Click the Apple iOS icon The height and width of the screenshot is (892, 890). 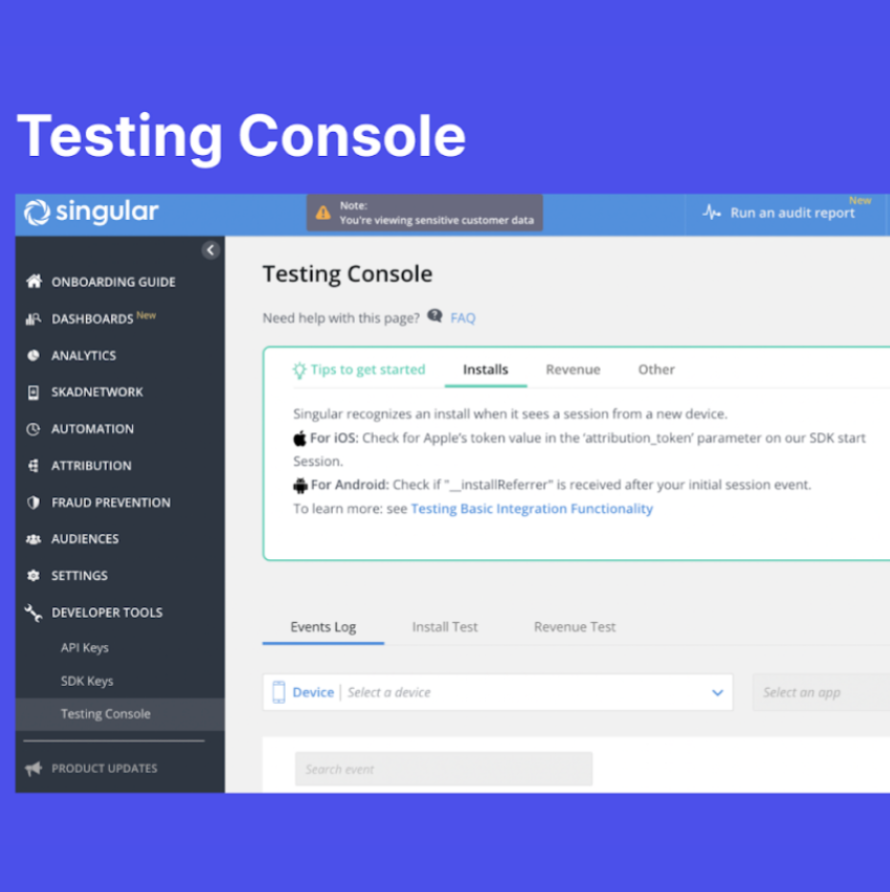tap(300, 439)
